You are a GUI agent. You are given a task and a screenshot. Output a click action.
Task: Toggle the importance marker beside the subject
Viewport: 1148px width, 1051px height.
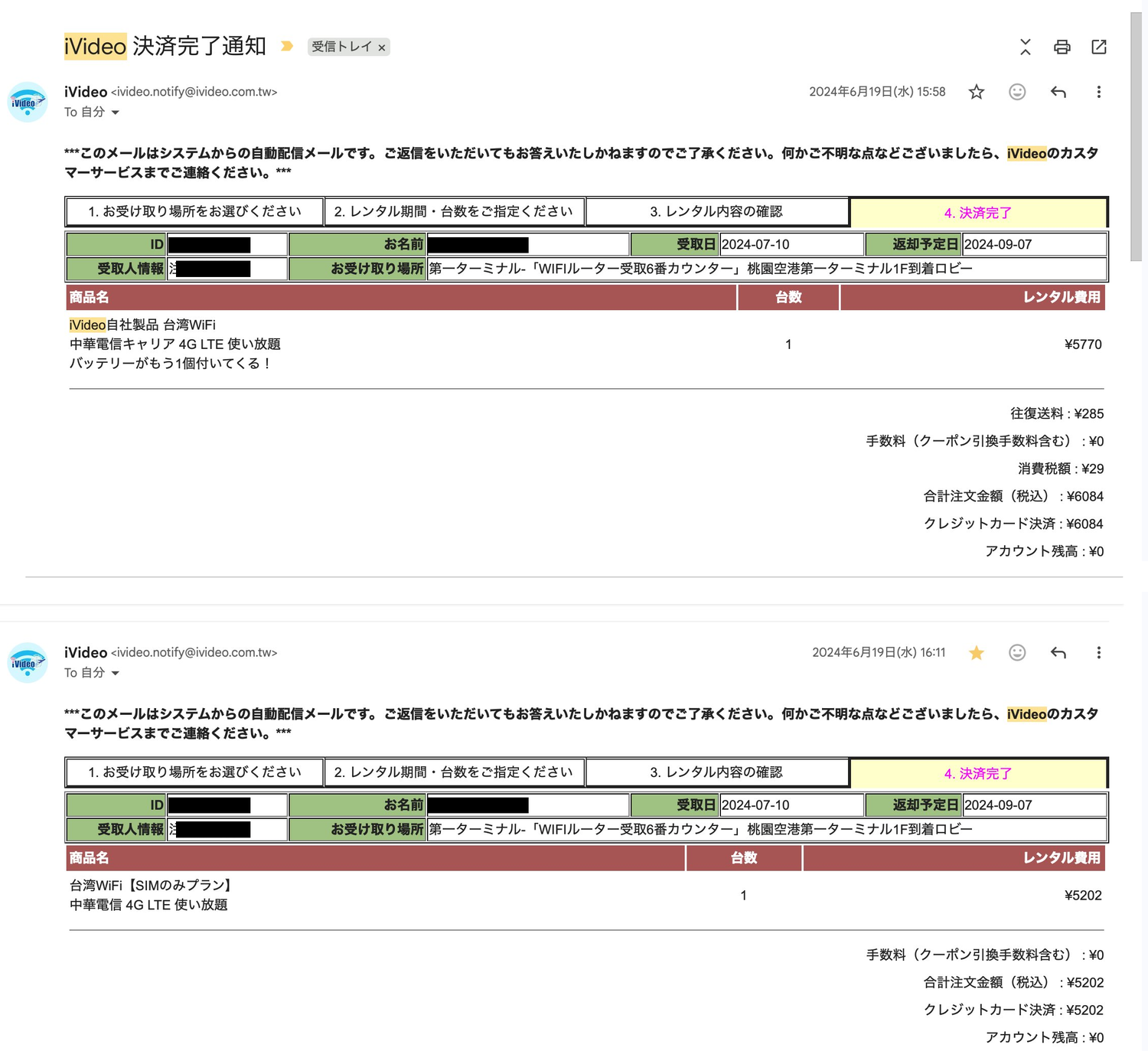tap(287, 46)
